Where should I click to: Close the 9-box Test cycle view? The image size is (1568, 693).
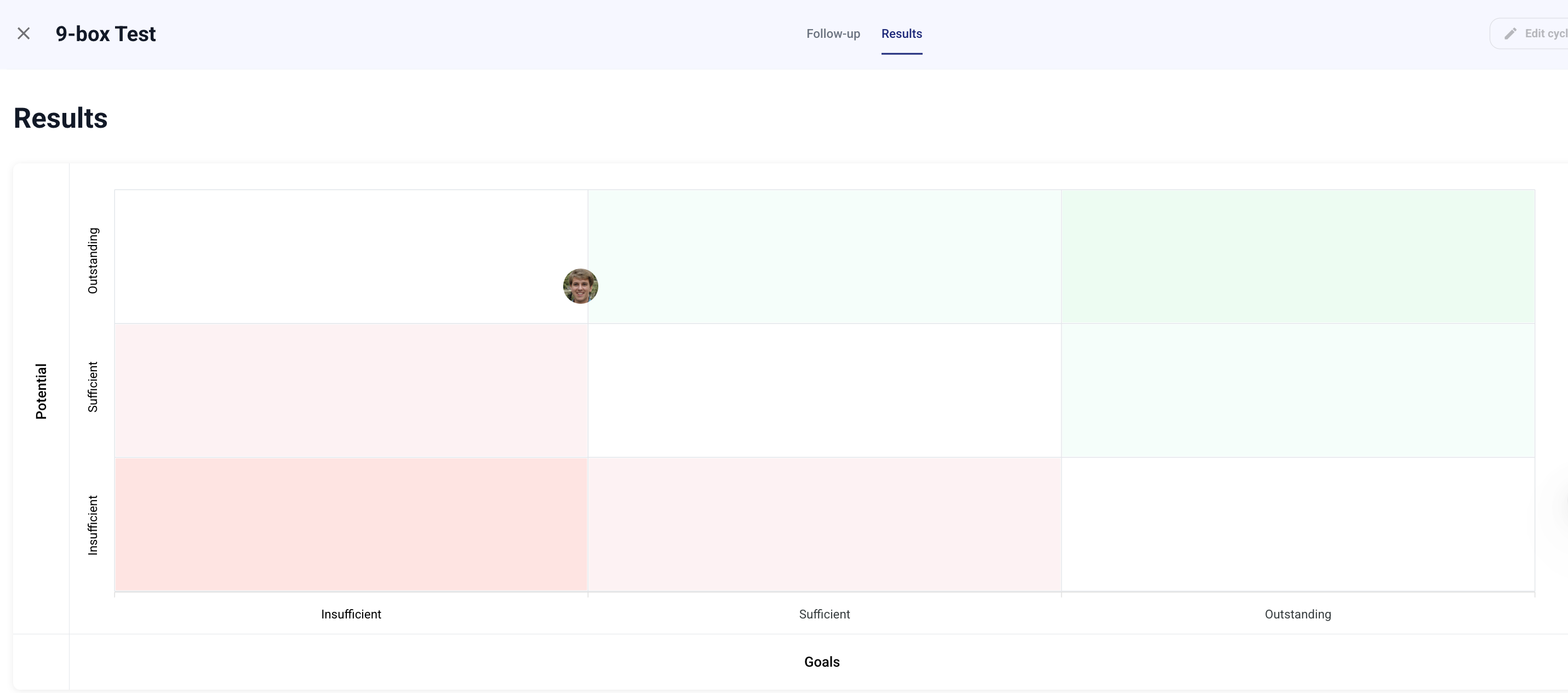[24, 33]
